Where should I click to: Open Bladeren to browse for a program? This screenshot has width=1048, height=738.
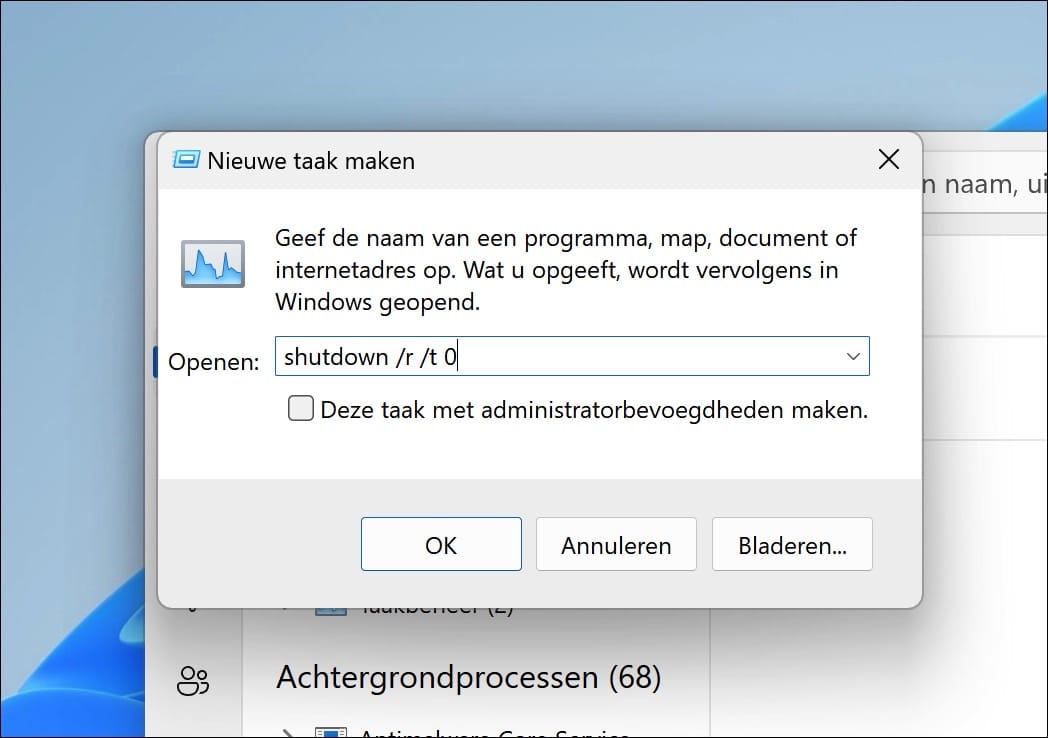[x=792, y=544]
